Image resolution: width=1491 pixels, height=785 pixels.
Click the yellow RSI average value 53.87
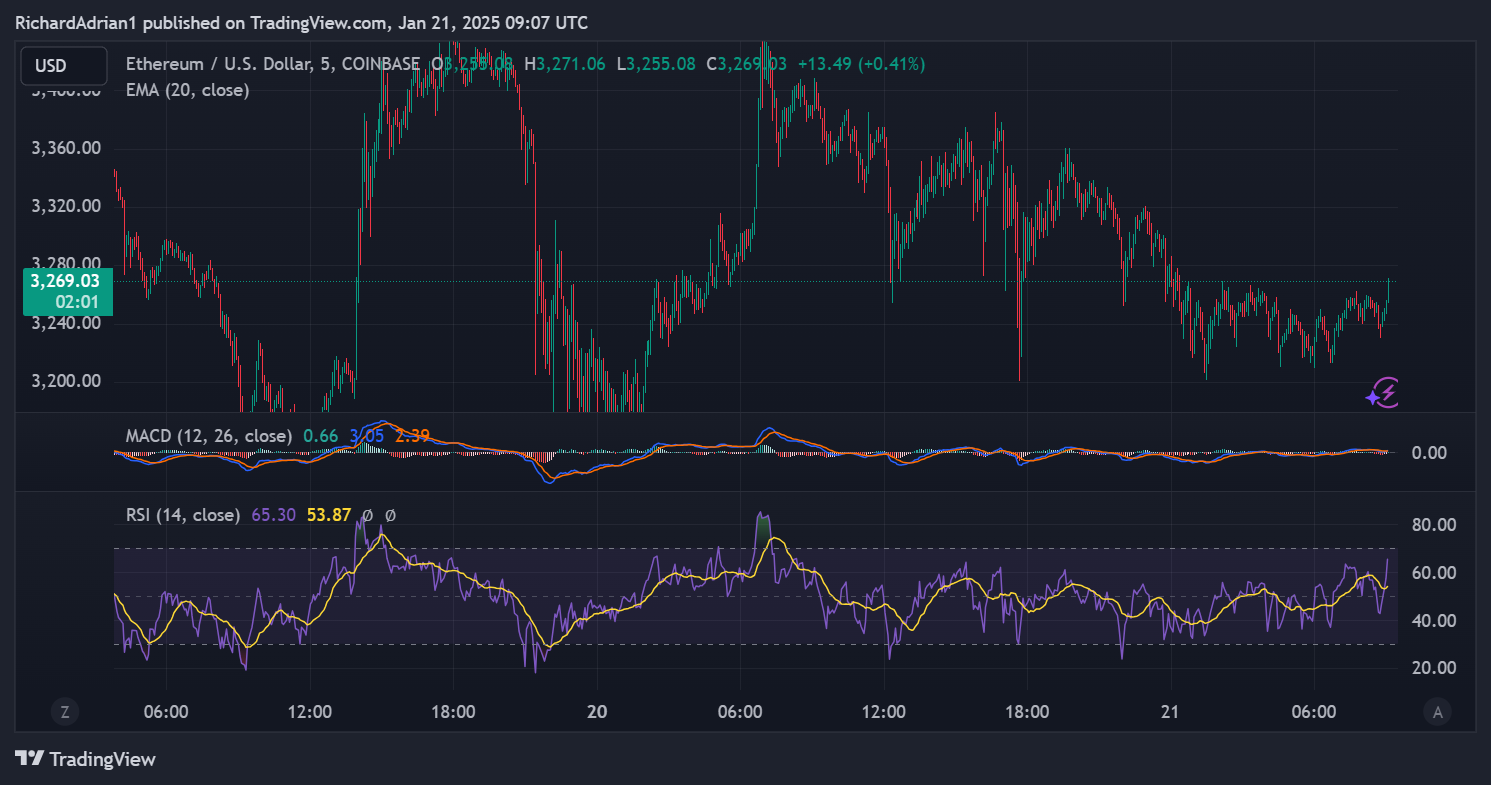[x=328, y=515]
